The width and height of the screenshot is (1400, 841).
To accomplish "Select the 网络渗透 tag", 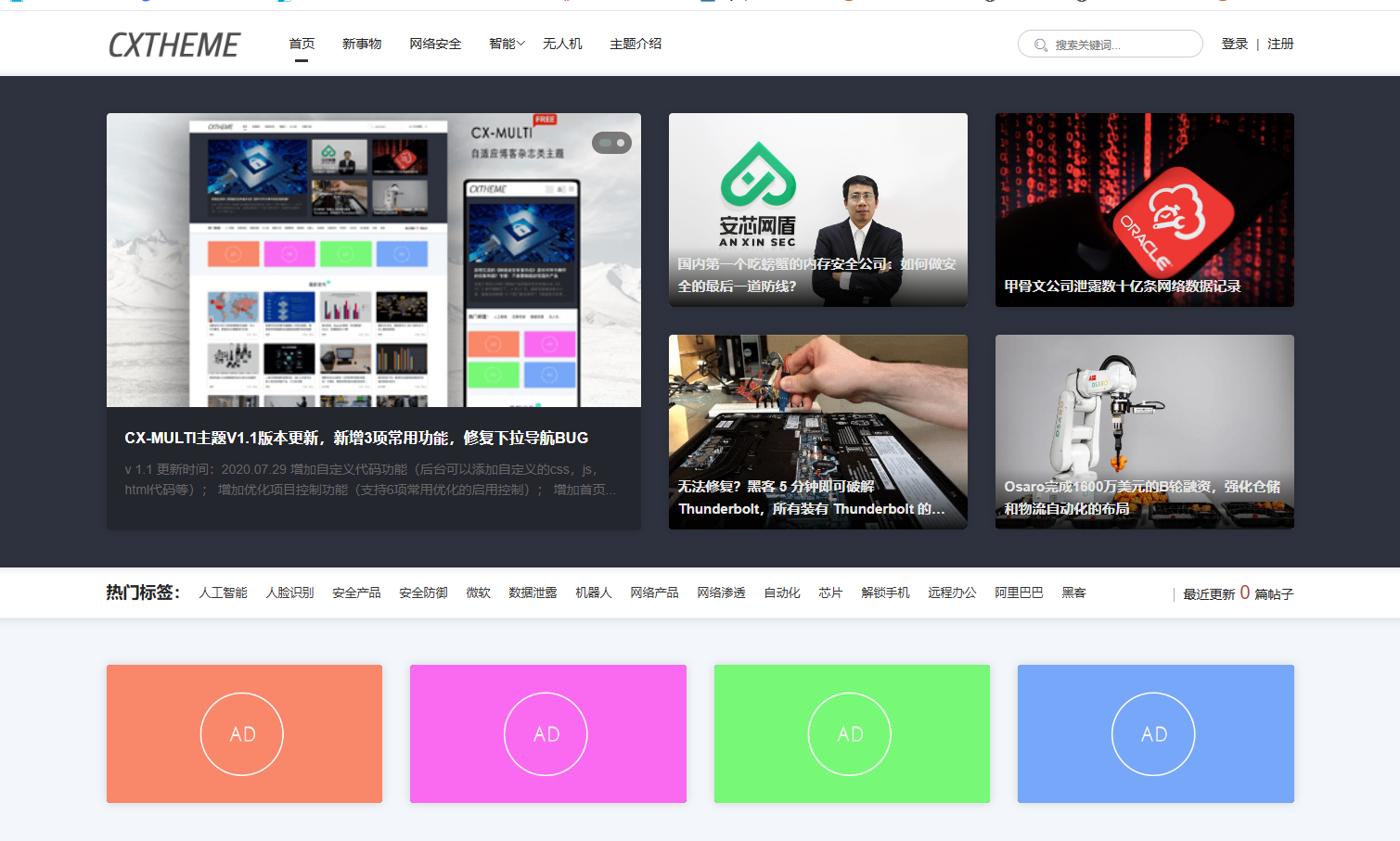I will pos(721,593).
